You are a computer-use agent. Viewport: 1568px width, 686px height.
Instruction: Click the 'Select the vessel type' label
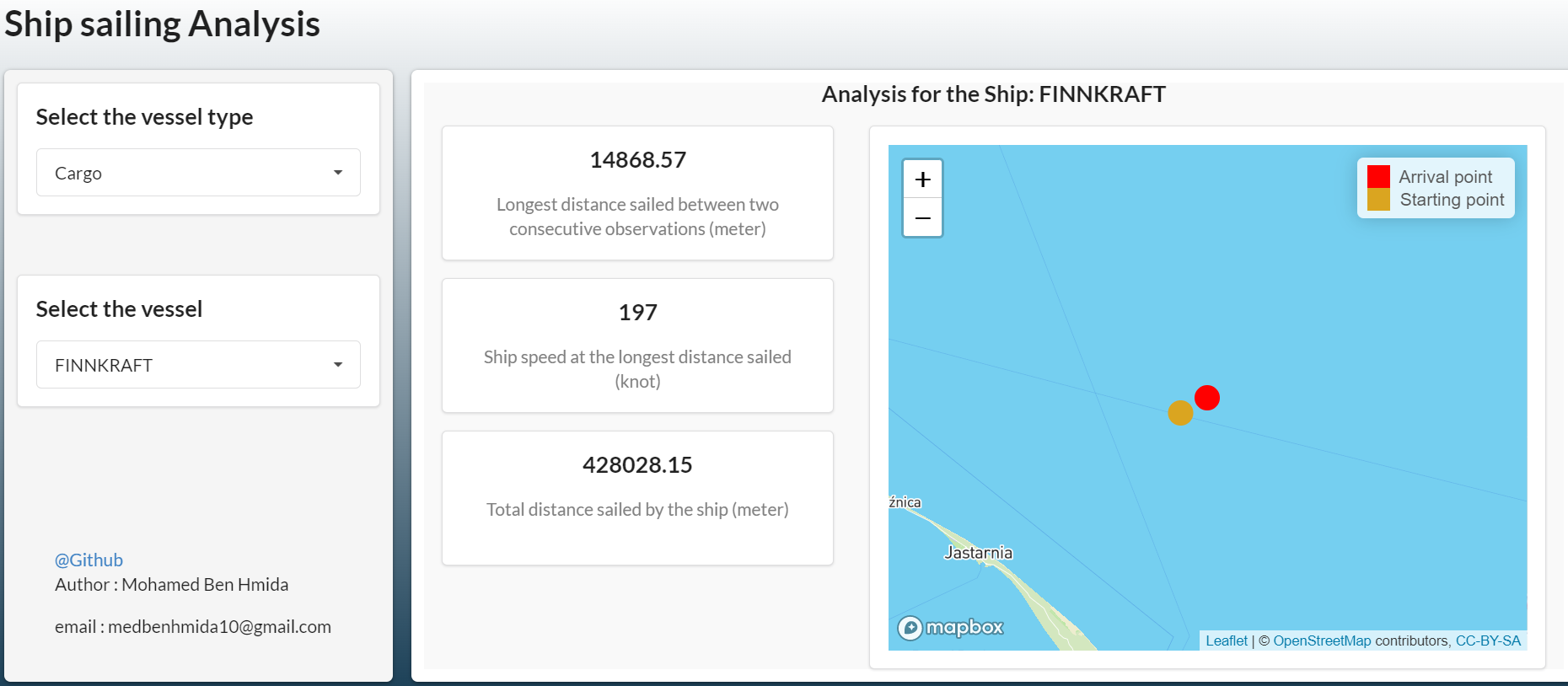pyautogui.click(x=144, y=117)
